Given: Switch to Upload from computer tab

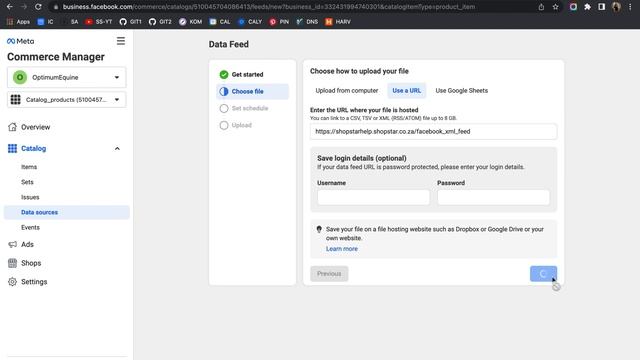Looking at the screenshot, I should pos(347,91).
